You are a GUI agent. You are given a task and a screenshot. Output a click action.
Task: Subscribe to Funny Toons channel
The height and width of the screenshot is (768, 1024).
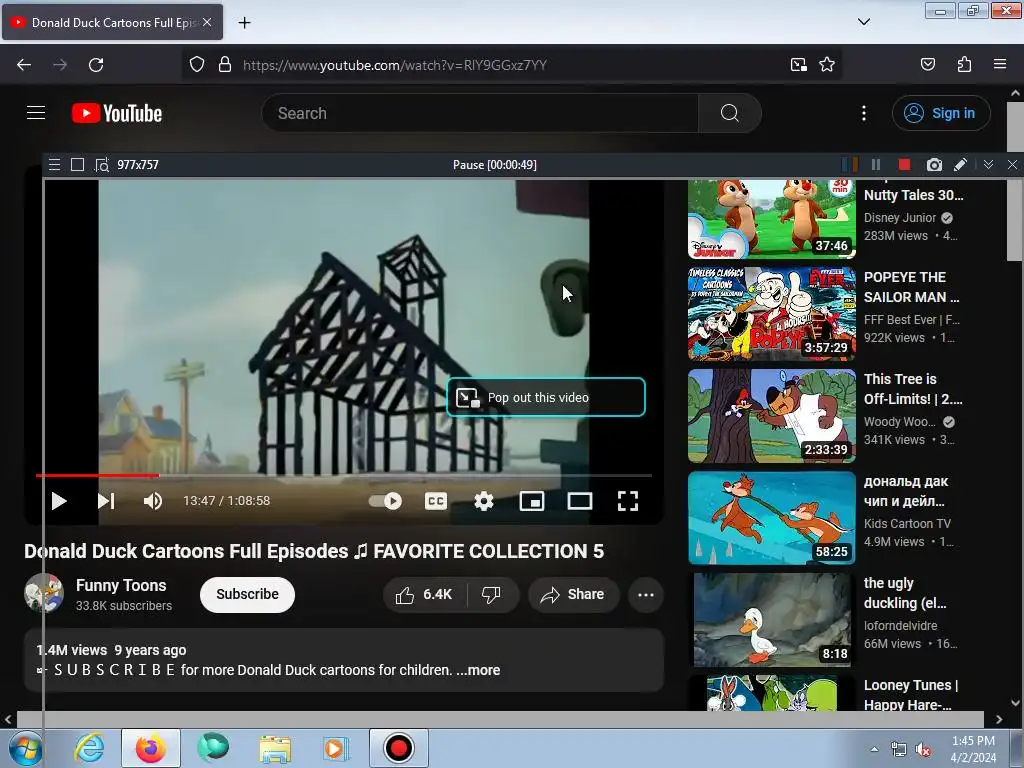click(x=248, y=594)
